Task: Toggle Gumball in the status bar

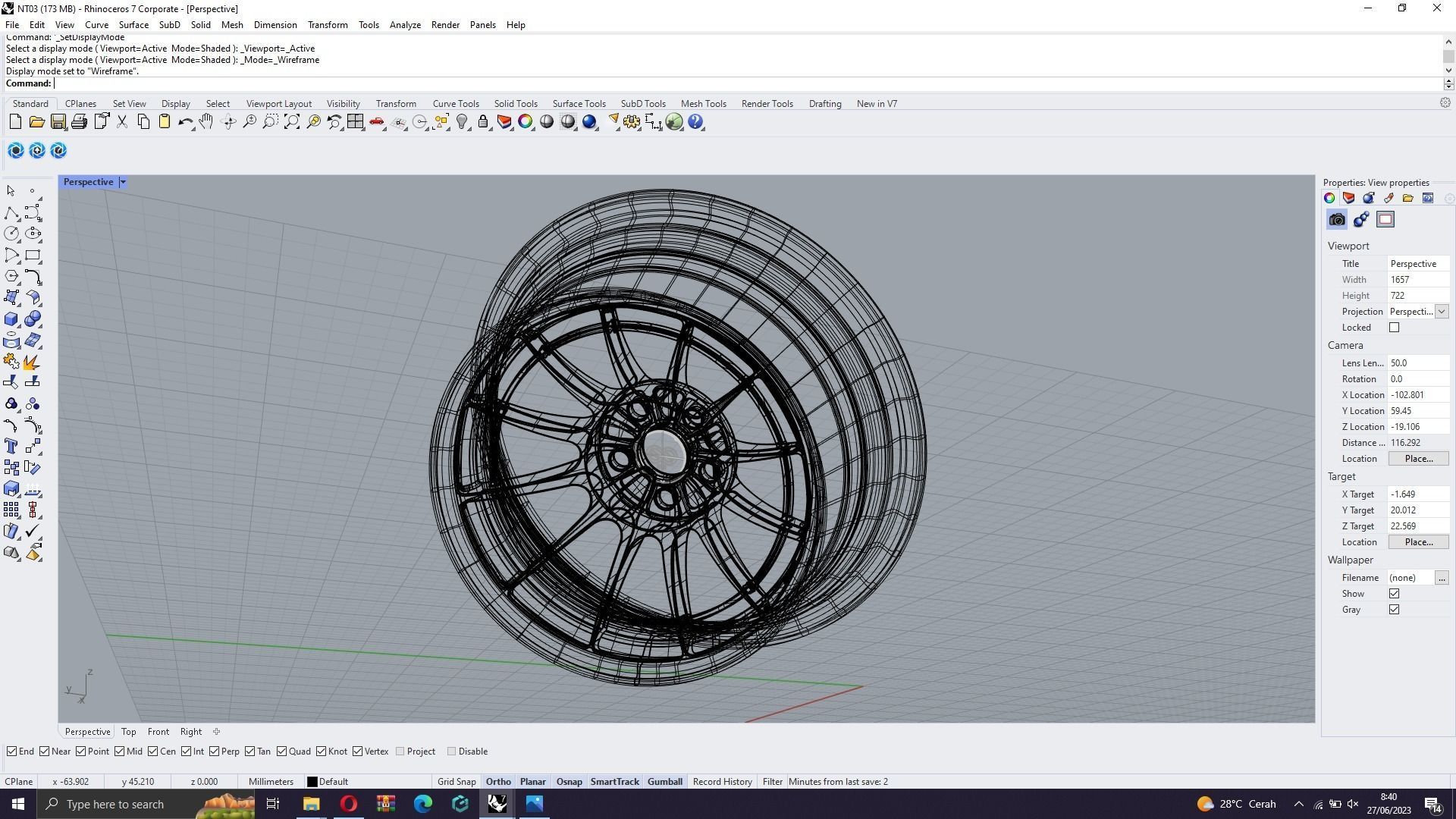Action: pos(664,782)
